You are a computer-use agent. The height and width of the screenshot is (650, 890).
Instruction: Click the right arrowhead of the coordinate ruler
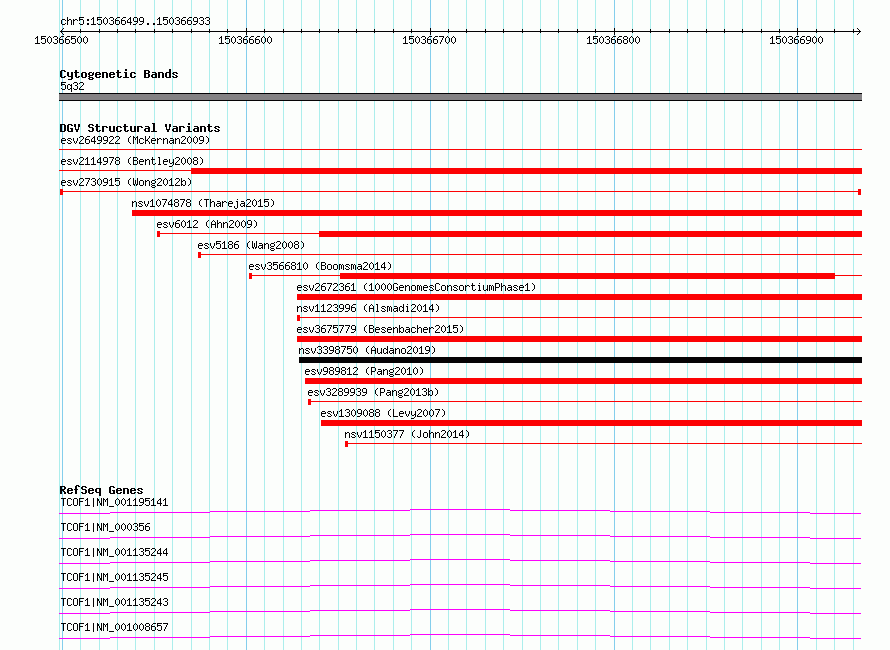[858, 31]
